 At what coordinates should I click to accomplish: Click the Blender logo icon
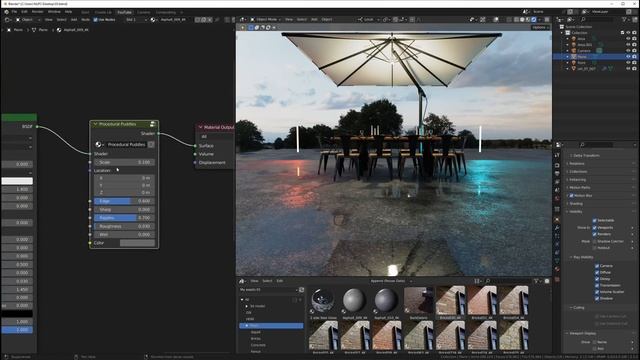(6, 12)
